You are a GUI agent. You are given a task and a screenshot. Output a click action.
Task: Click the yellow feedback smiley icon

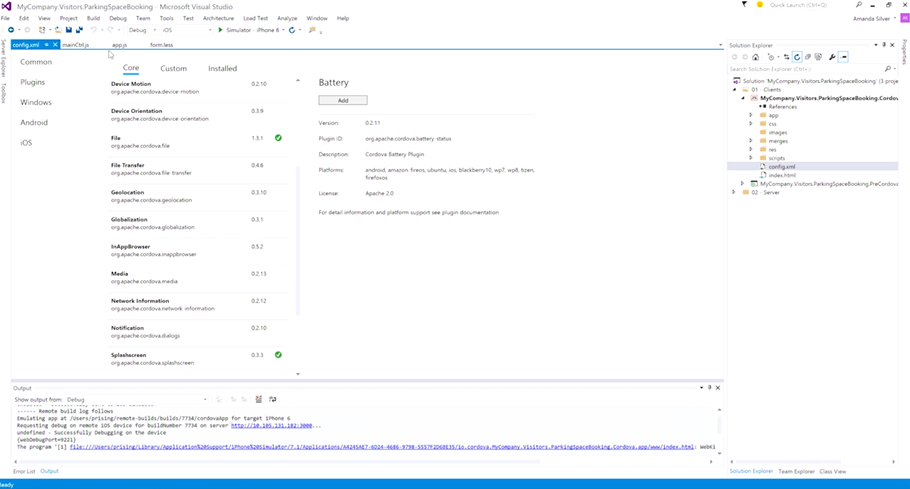coord(760,5)
